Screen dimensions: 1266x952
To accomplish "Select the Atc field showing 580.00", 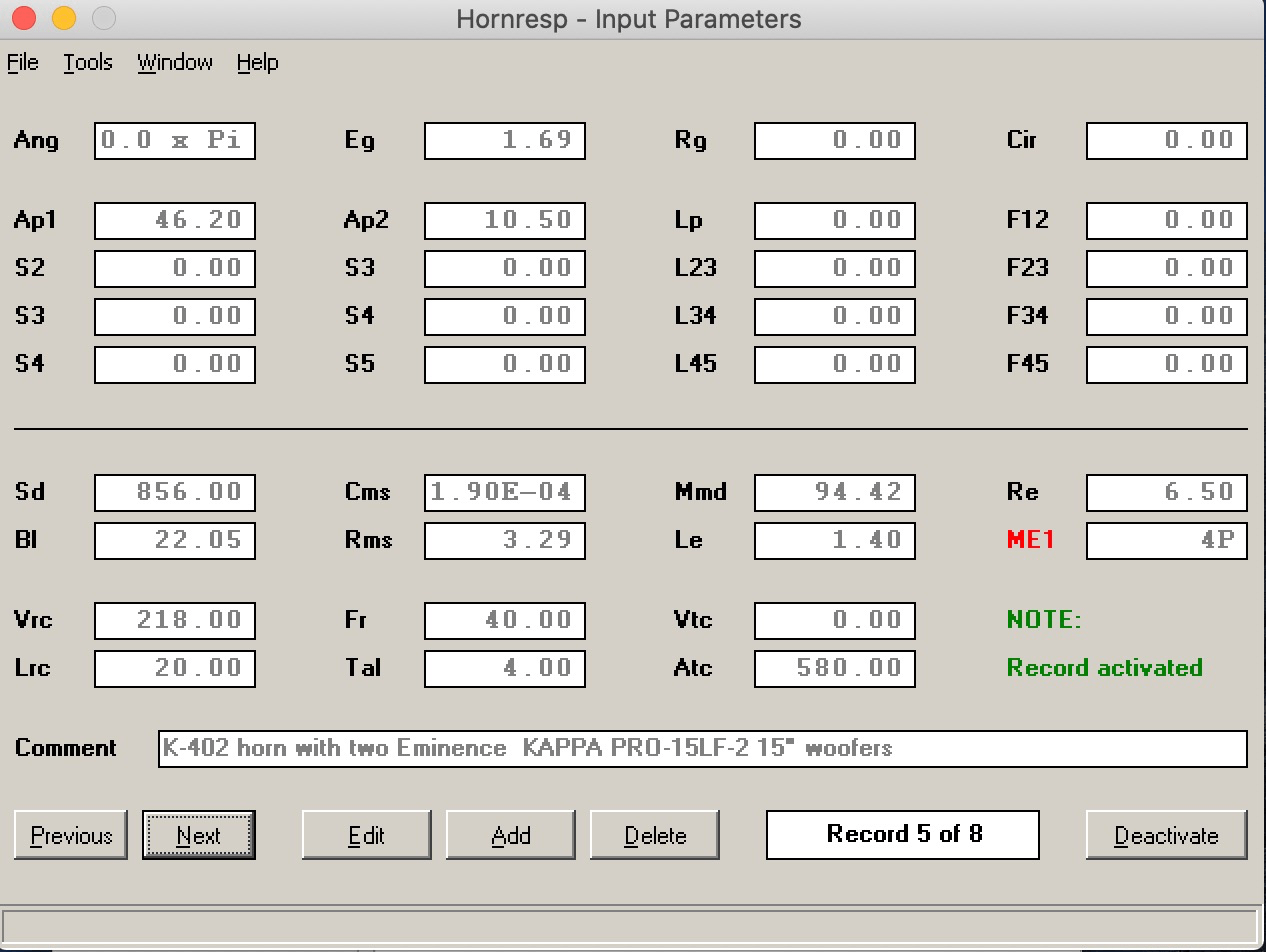I will click(x=835, y=669).
